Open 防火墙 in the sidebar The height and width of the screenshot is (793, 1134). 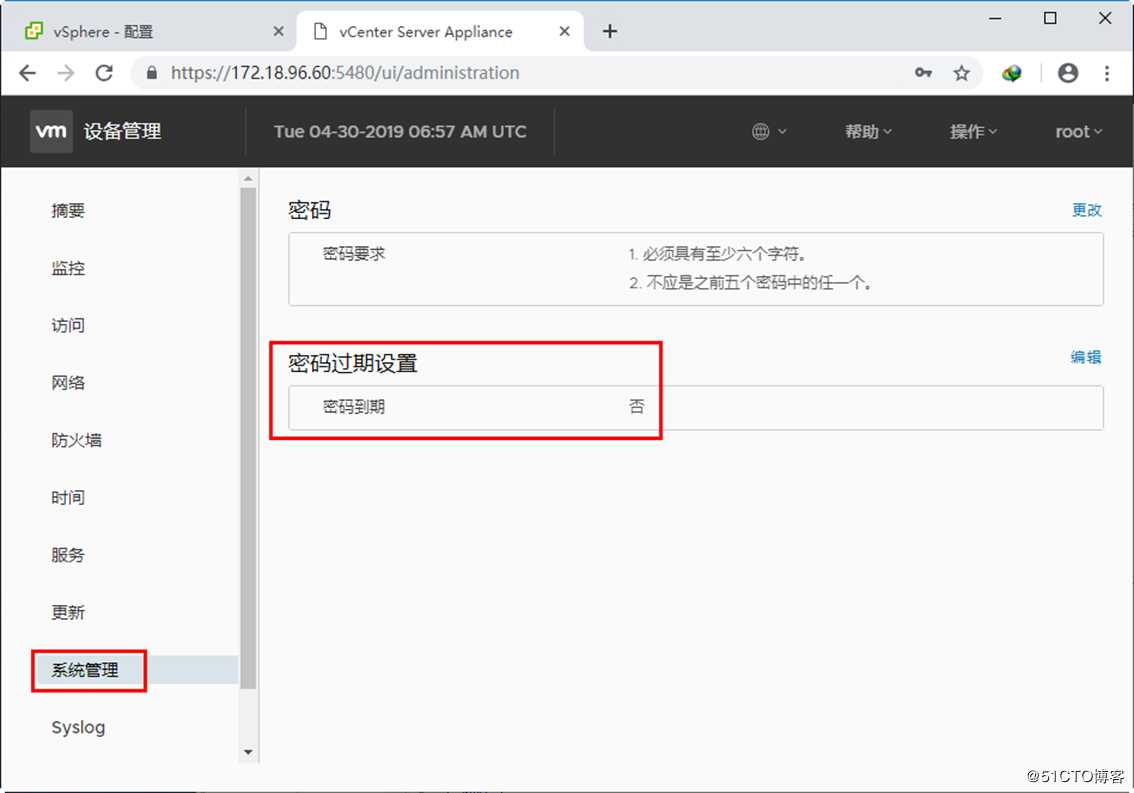76,440
